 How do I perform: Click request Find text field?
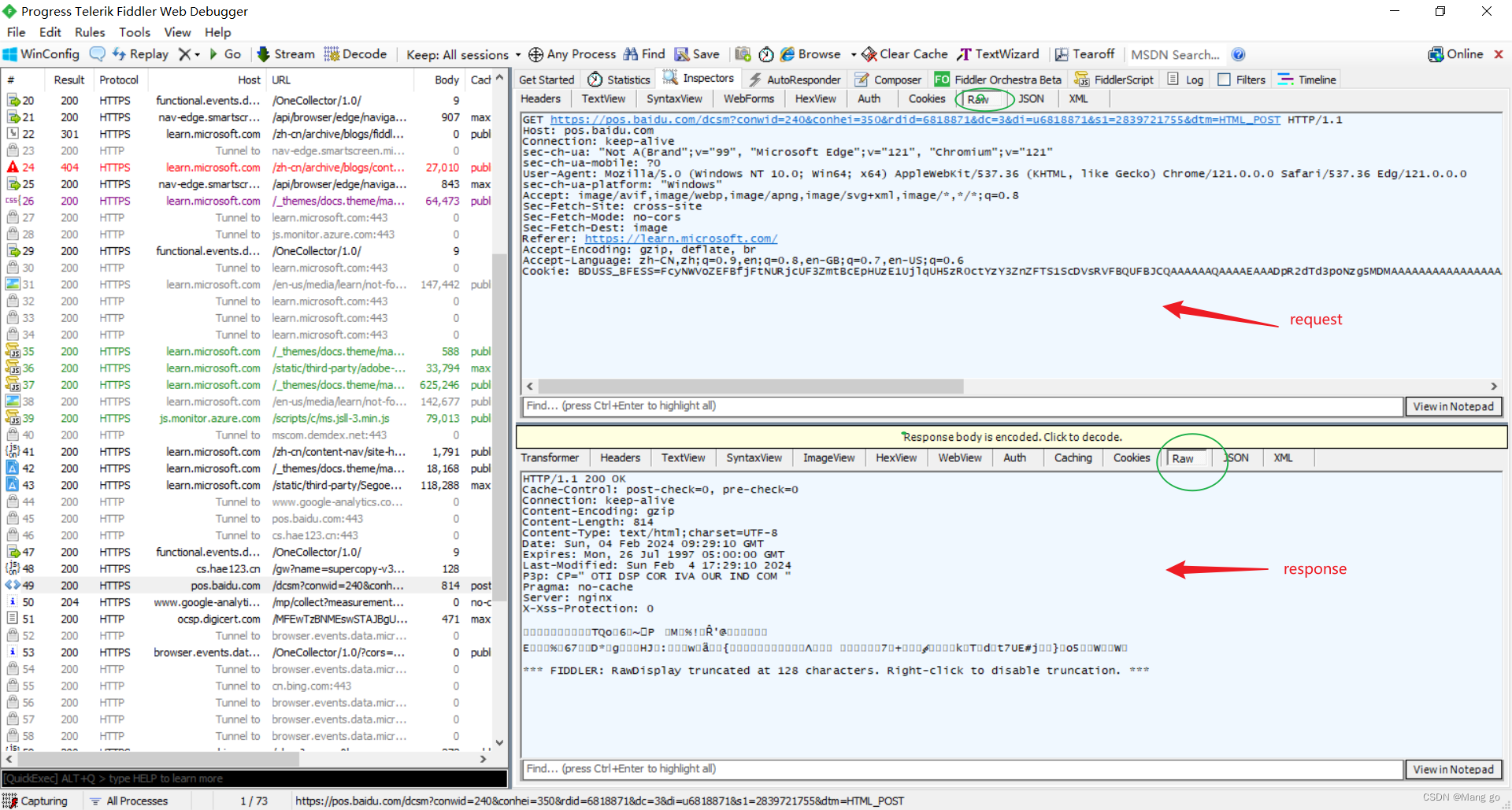click(x=962, y=406)
